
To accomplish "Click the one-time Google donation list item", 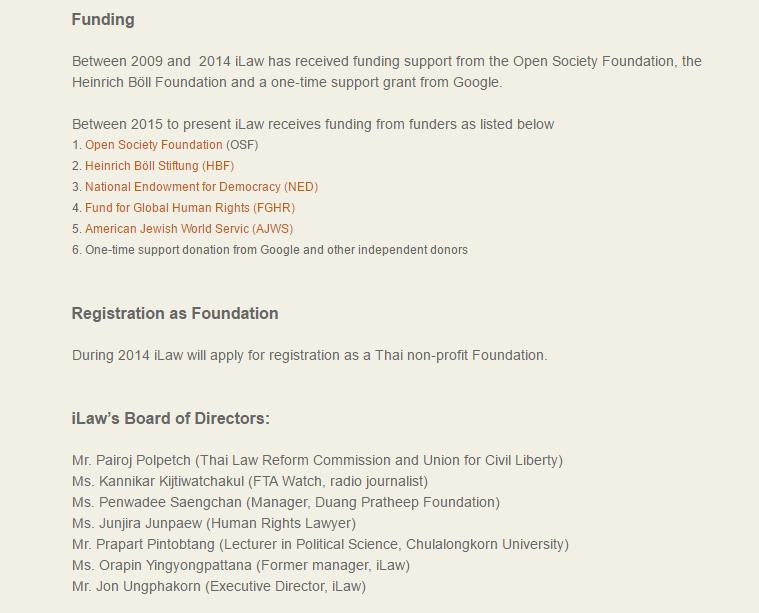I will pyautogui.click(x=270, y=250).
